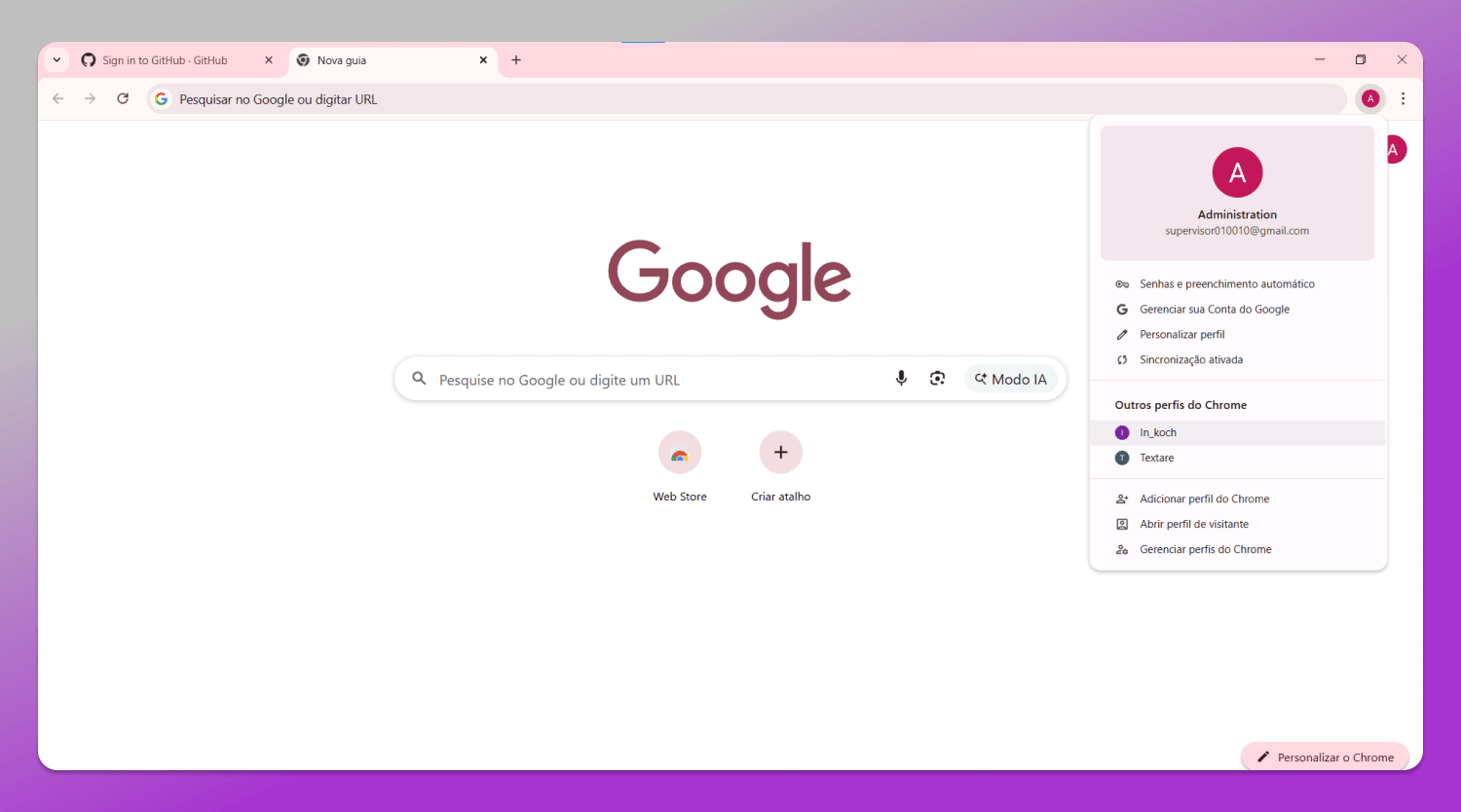Select Abrir perfil de visitante
The image size is (1461, 812).
tap(1238, 525)
